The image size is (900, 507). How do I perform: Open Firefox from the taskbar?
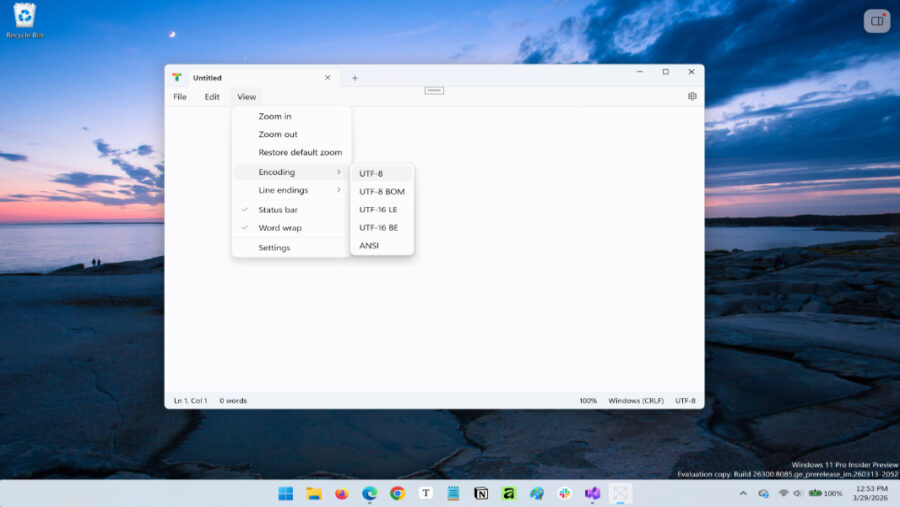click(341, 493)
